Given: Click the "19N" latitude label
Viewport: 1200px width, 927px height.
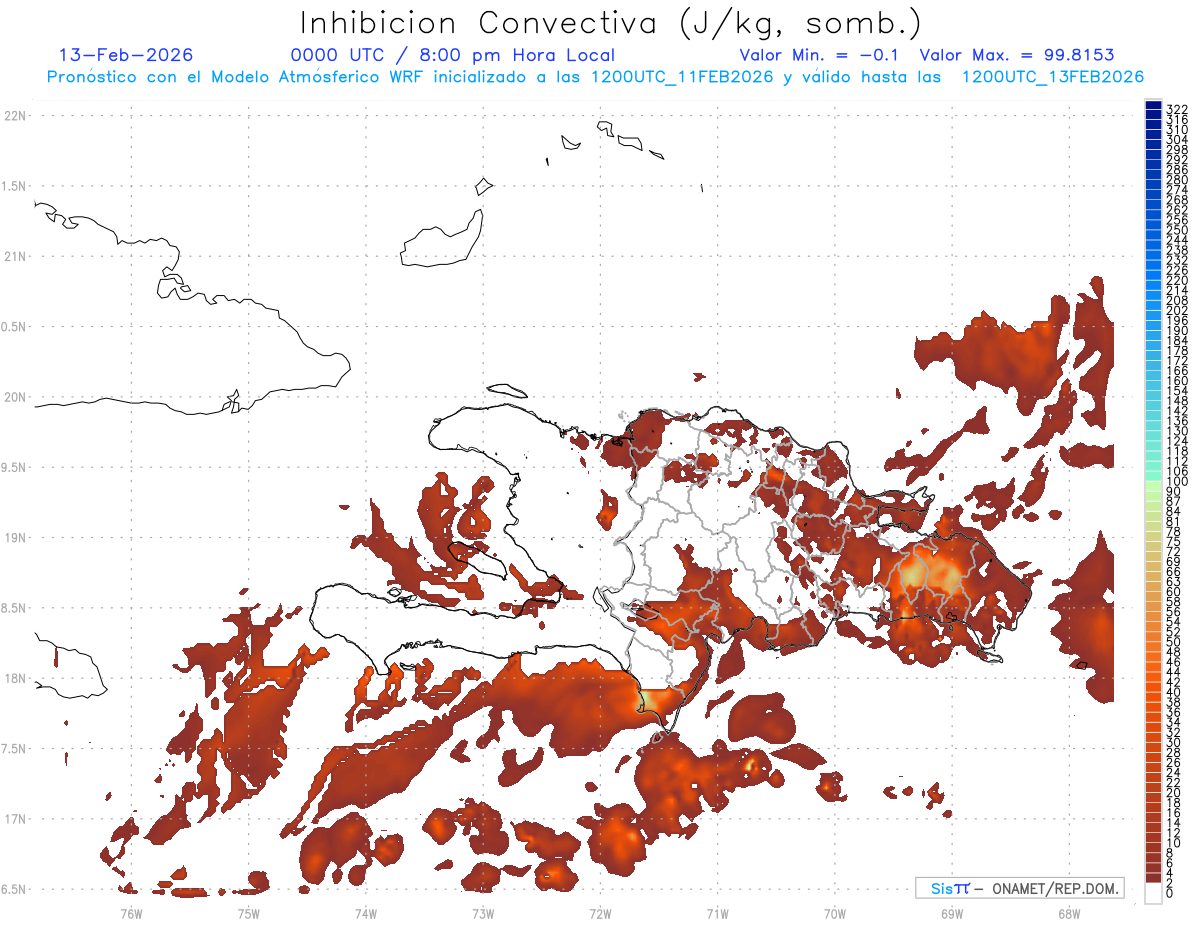Looking at the screenshot, I should point(15,538).
